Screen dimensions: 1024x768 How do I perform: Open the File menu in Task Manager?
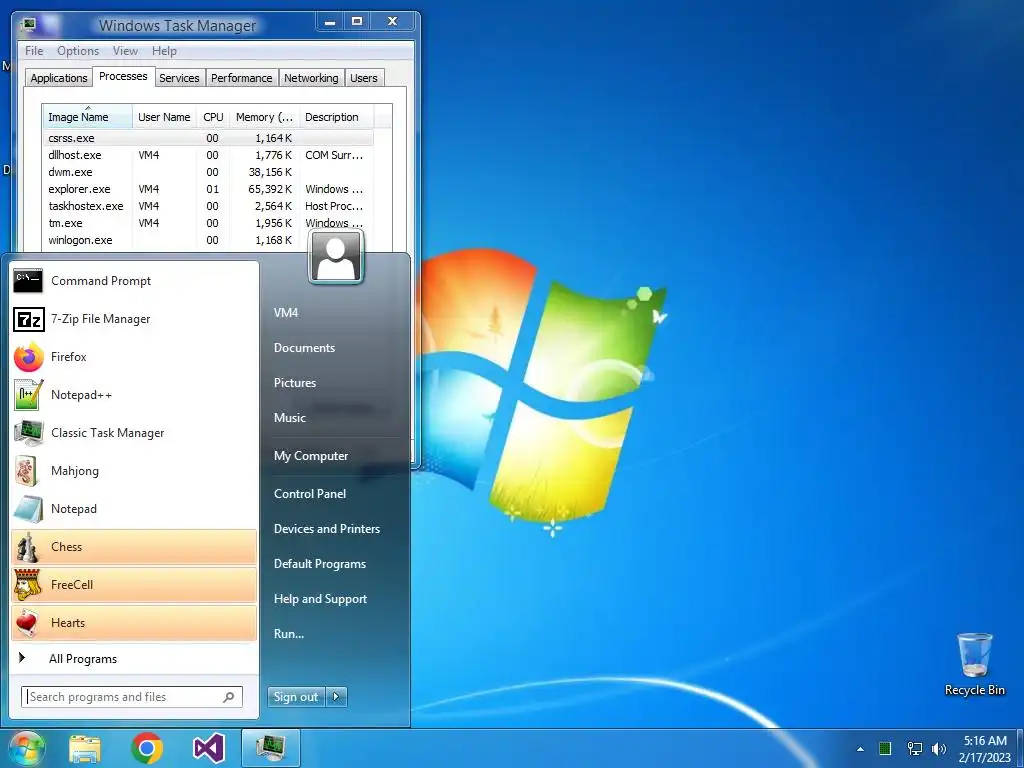[34, 51]
